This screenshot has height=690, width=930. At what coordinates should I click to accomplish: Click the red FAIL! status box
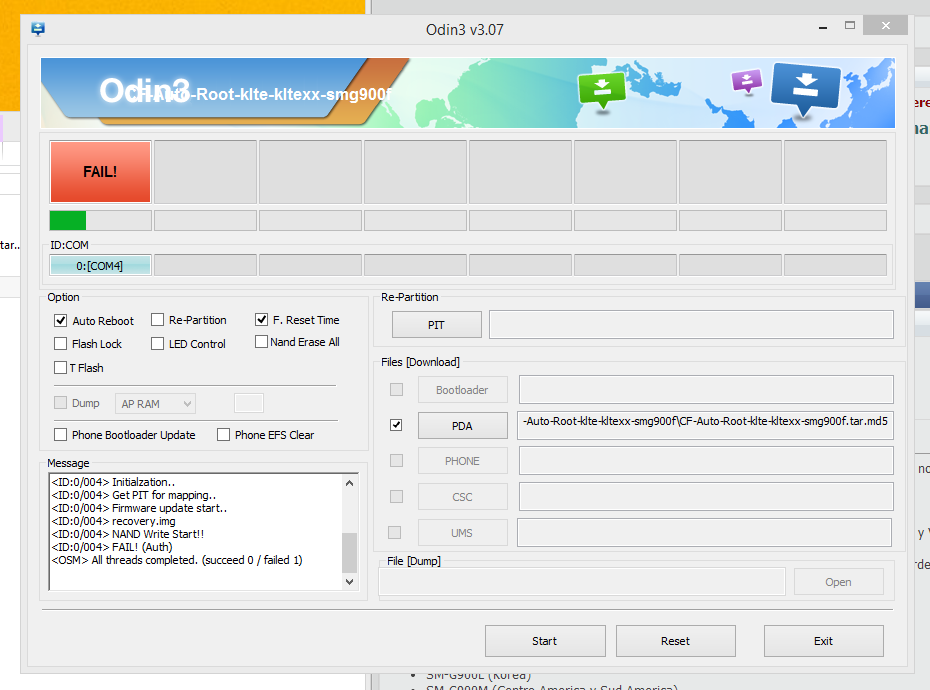100,172
